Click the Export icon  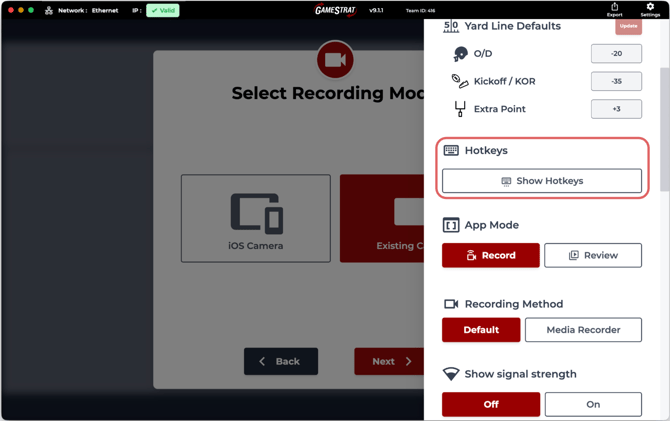pos(614,6)
